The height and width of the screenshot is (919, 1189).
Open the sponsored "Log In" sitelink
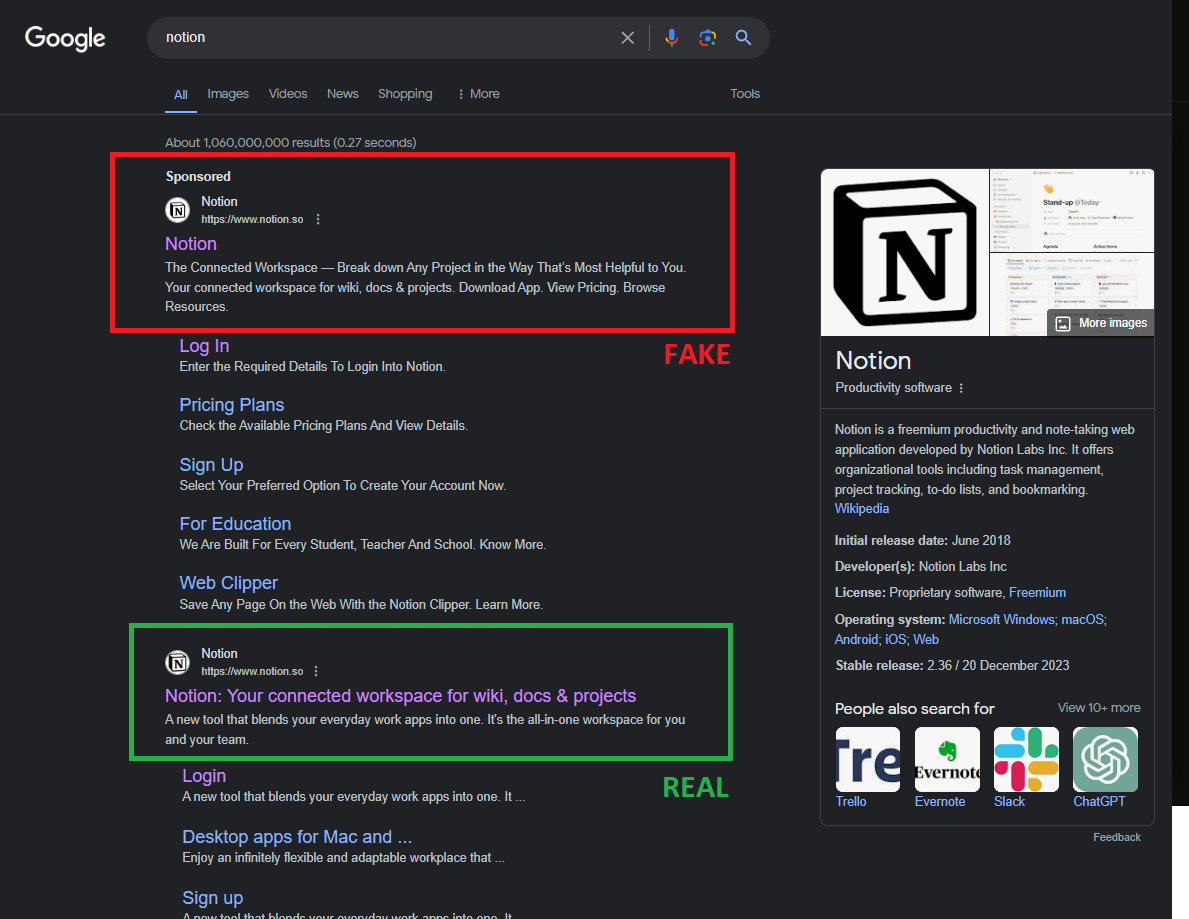point(204,346)
